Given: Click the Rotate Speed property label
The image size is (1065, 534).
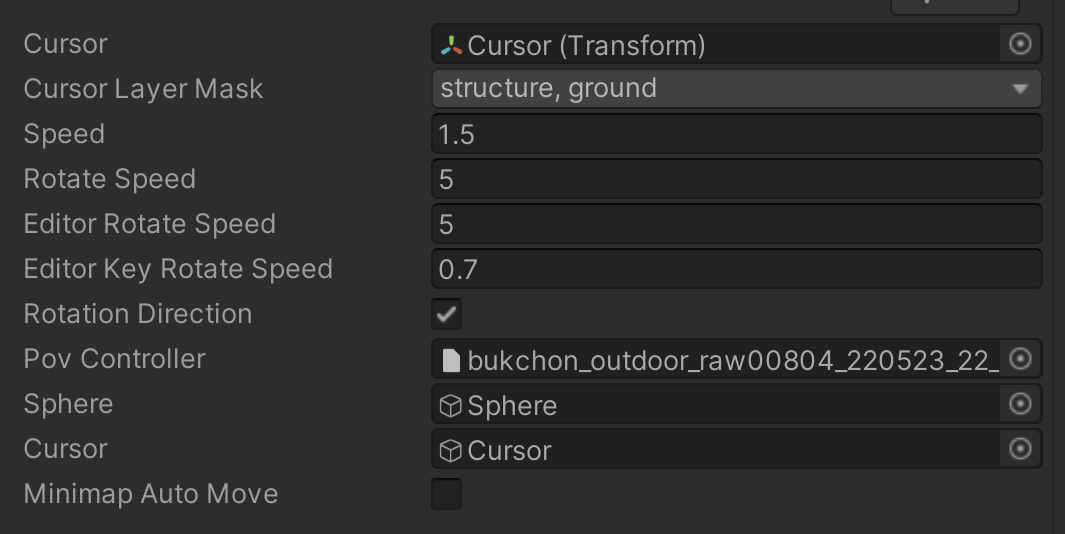Looking at the screenshot, I should 110,179.
